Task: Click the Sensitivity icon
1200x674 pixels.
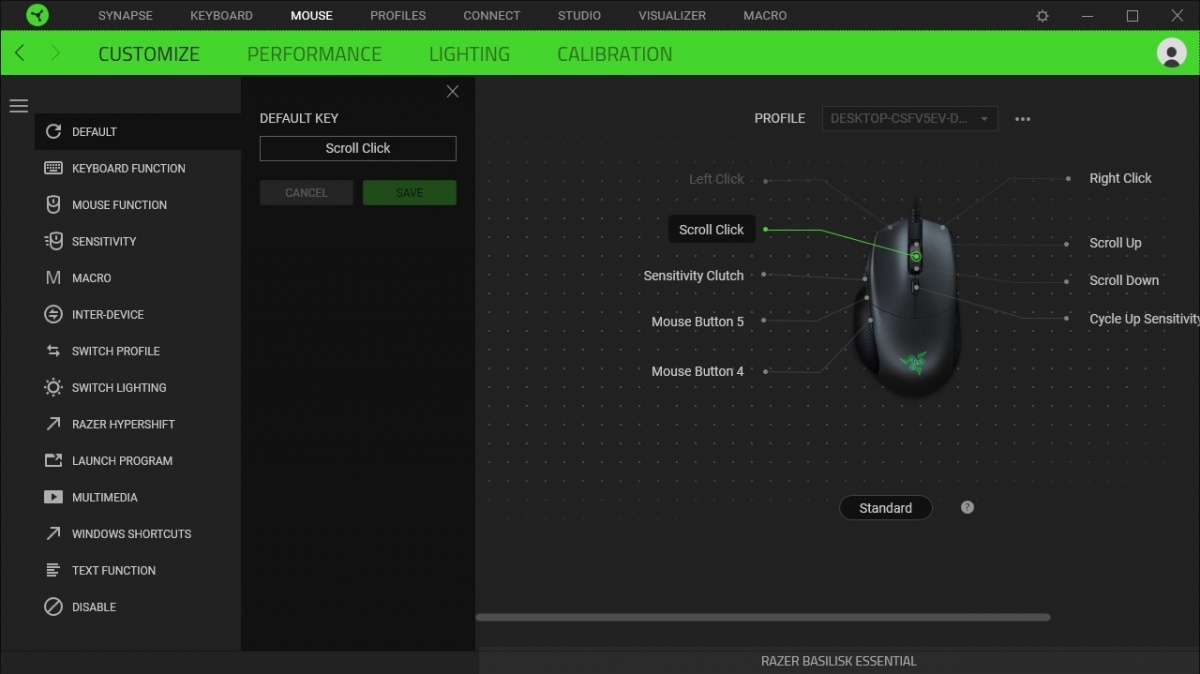Action: [53, 241]
